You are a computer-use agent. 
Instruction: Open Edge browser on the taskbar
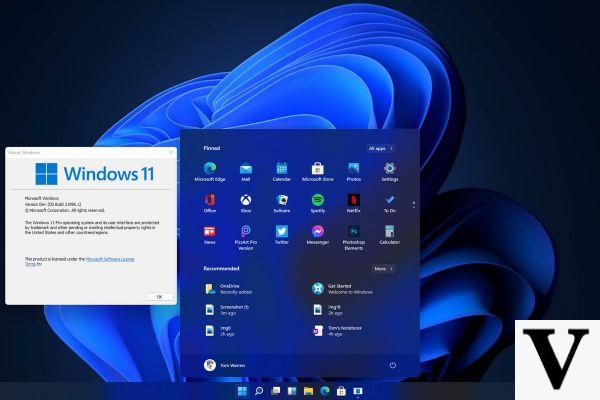[324, 391]
